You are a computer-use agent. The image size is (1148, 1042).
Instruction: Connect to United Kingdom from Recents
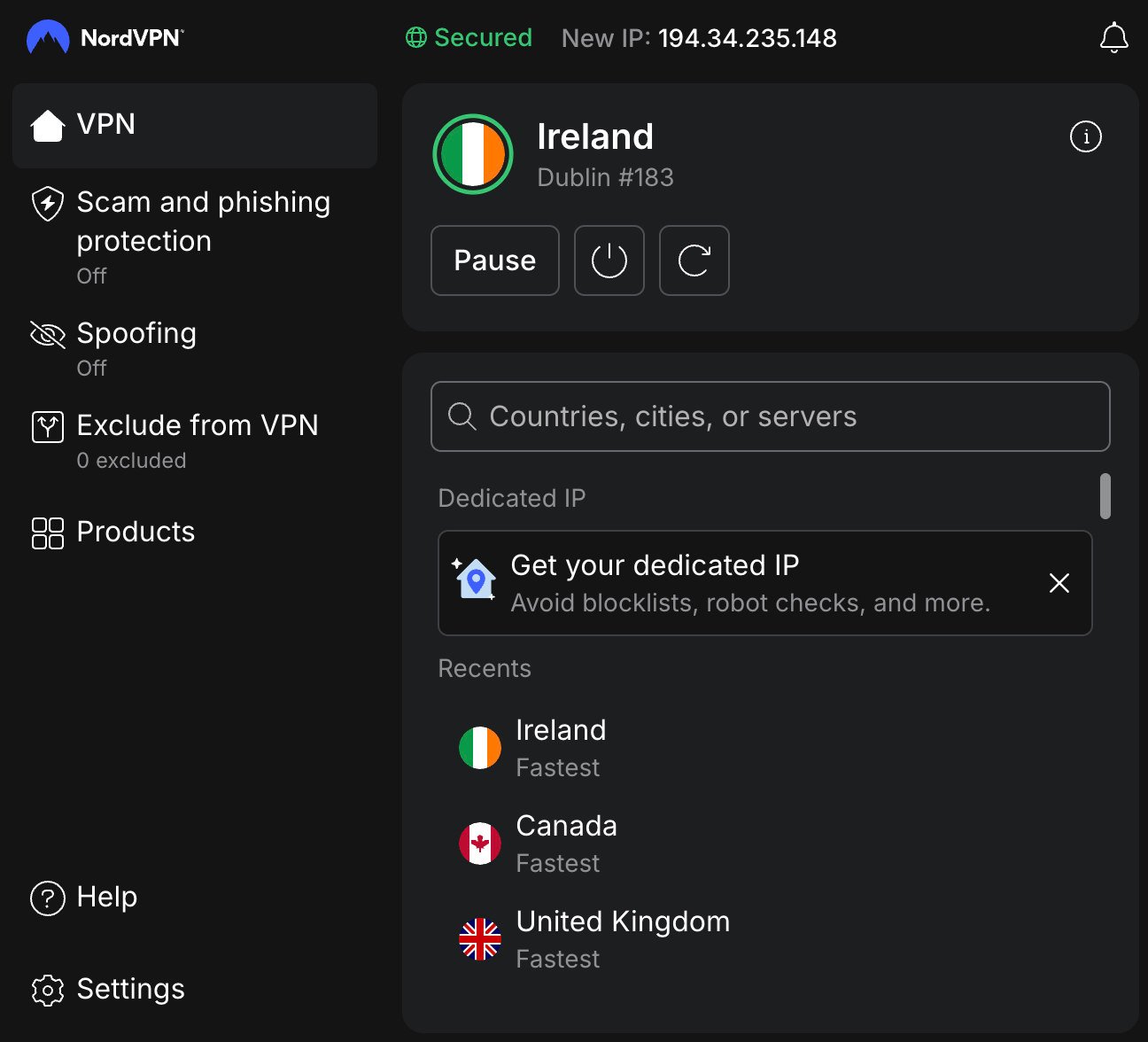765,939
